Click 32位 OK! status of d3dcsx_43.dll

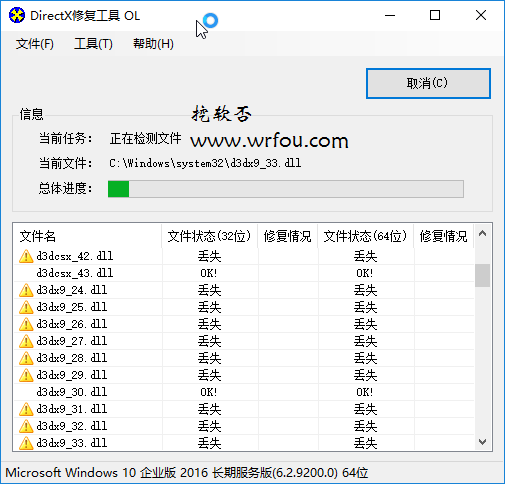[209, 273]
